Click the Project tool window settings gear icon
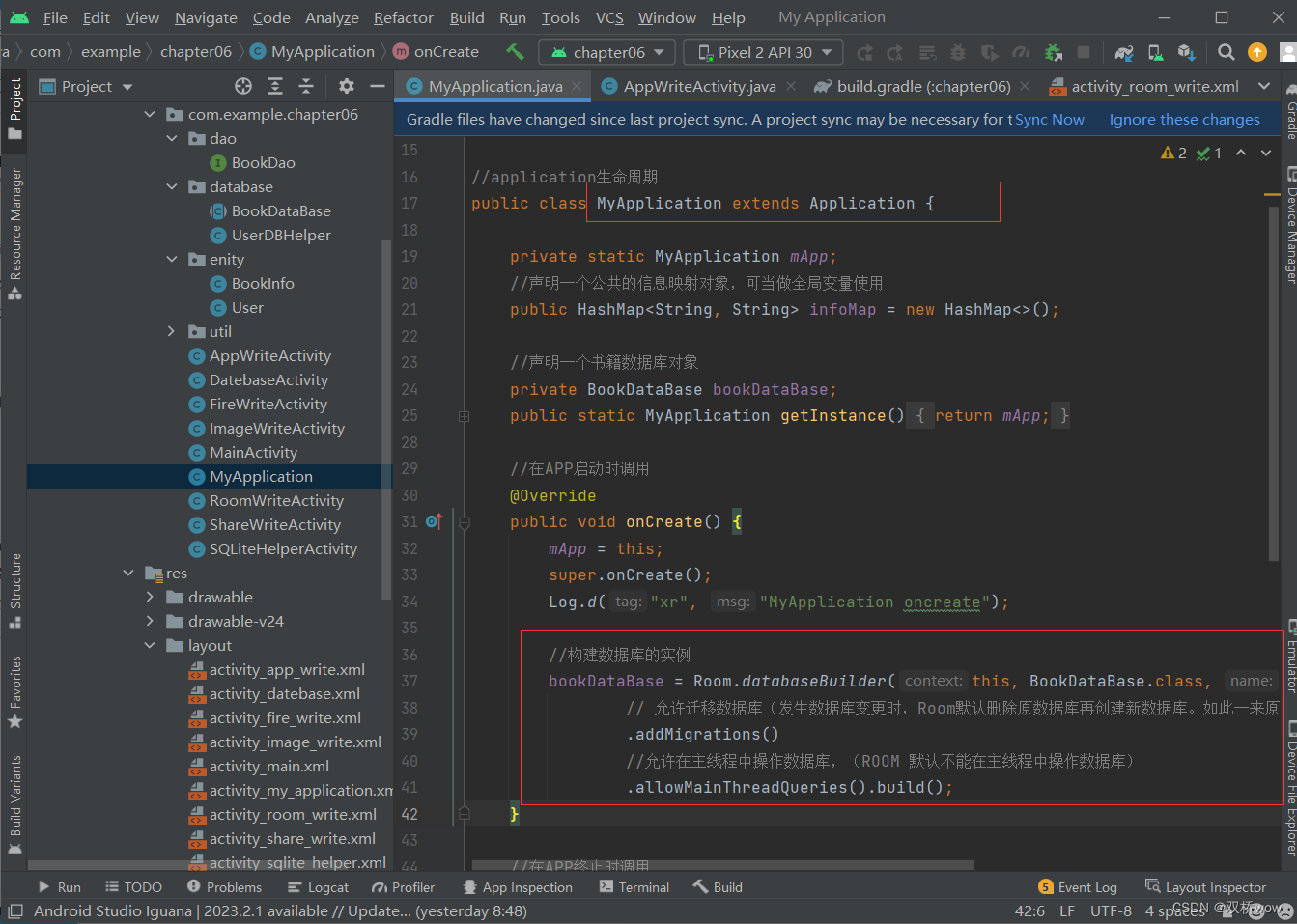 coord(346,85)
